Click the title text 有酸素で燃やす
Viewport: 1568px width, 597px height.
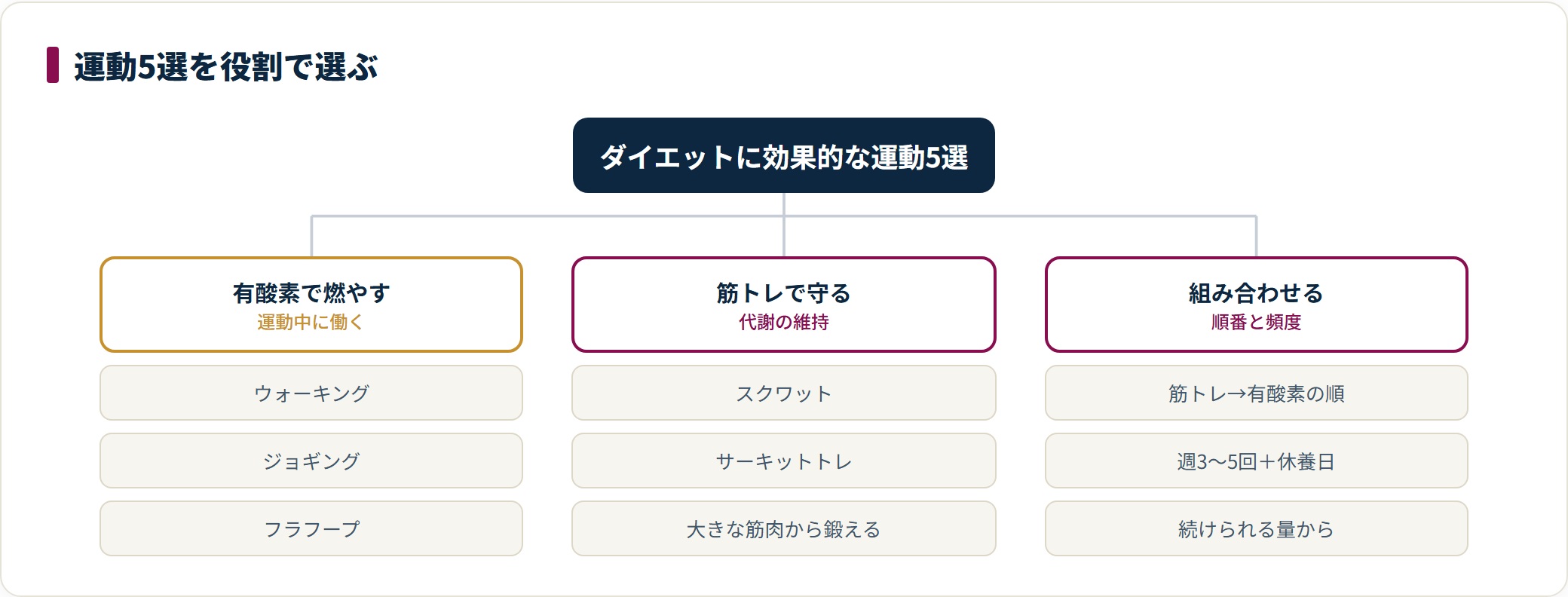coord(311,292)
